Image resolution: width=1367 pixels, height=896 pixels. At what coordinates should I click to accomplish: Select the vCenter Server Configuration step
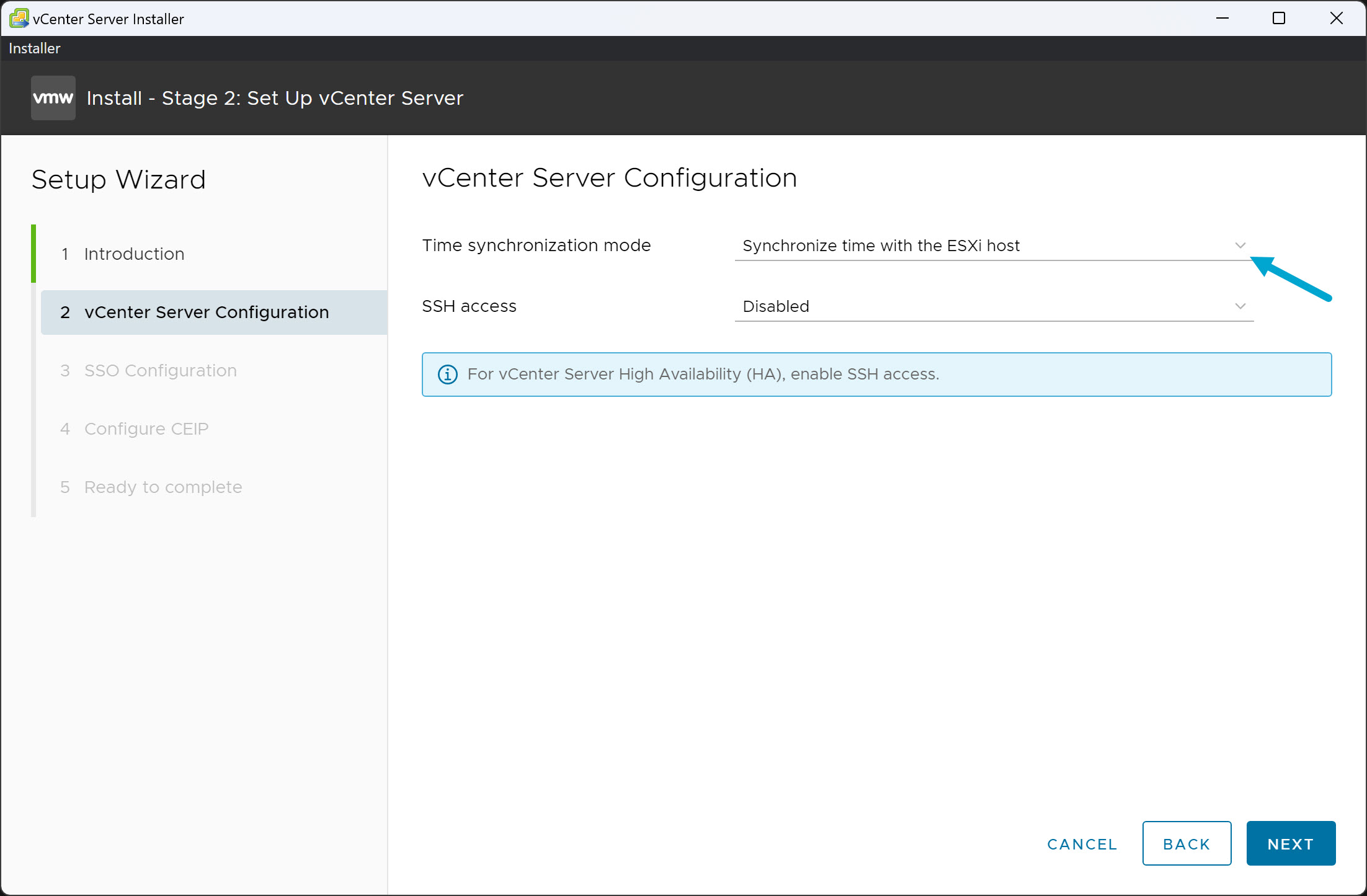click(x=207, y=312)
